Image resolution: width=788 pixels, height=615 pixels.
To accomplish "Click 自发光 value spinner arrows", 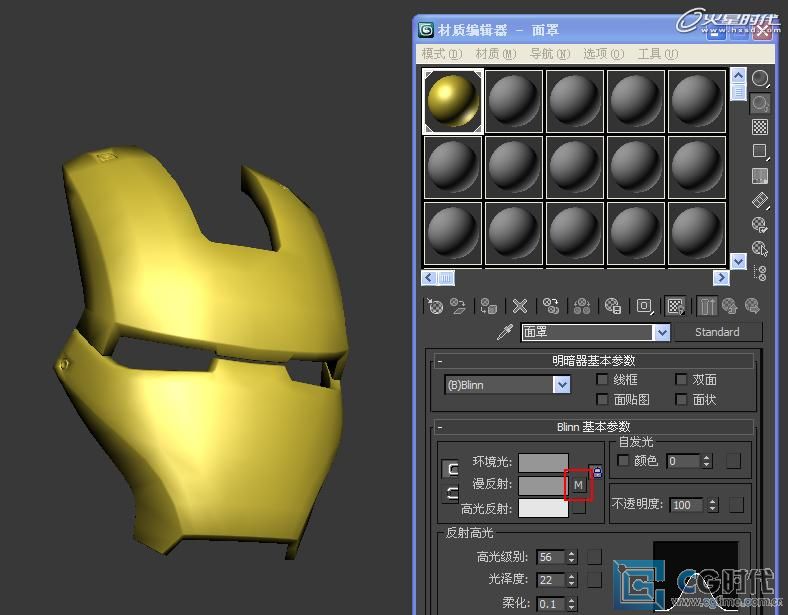I will pyautogui.click(x=707, y=461).
